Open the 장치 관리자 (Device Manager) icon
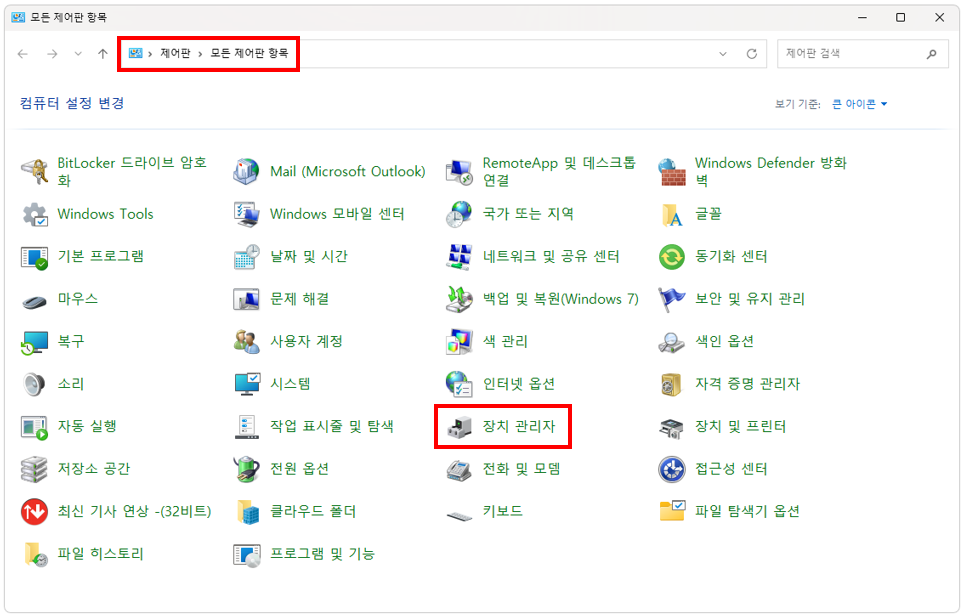The image size is (962, 615). (x=459, y=427)
